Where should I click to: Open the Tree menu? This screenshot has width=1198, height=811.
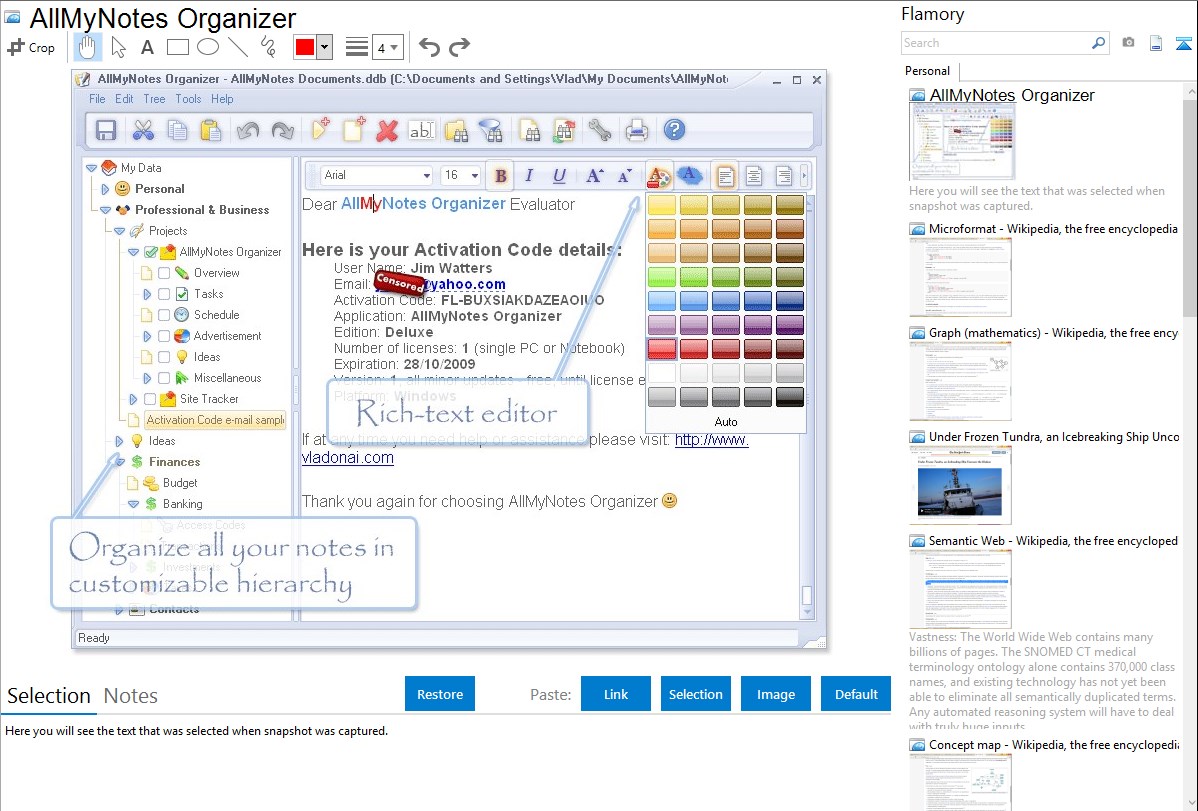tap(154, 99)
